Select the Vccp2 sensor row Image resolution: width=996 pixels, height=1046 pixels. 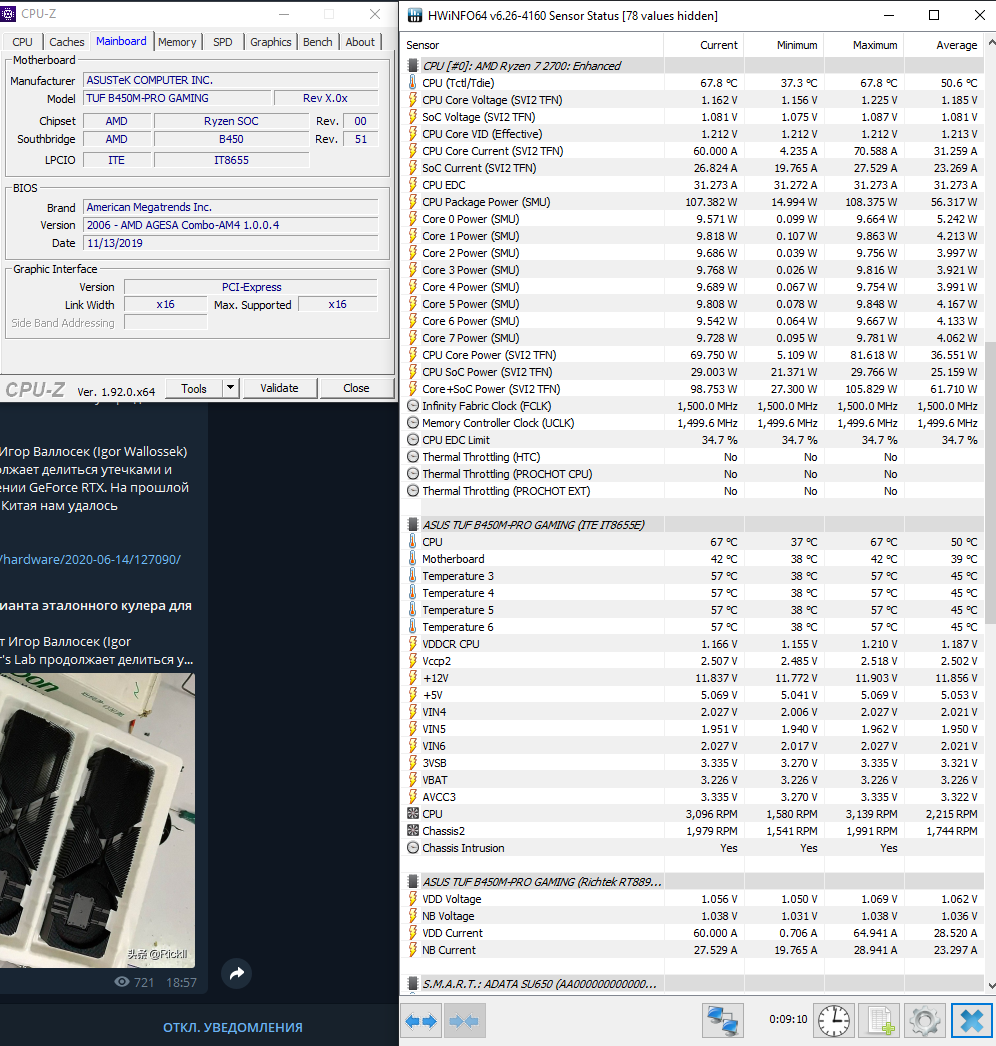pyautogui.click(x=694, y=661)
